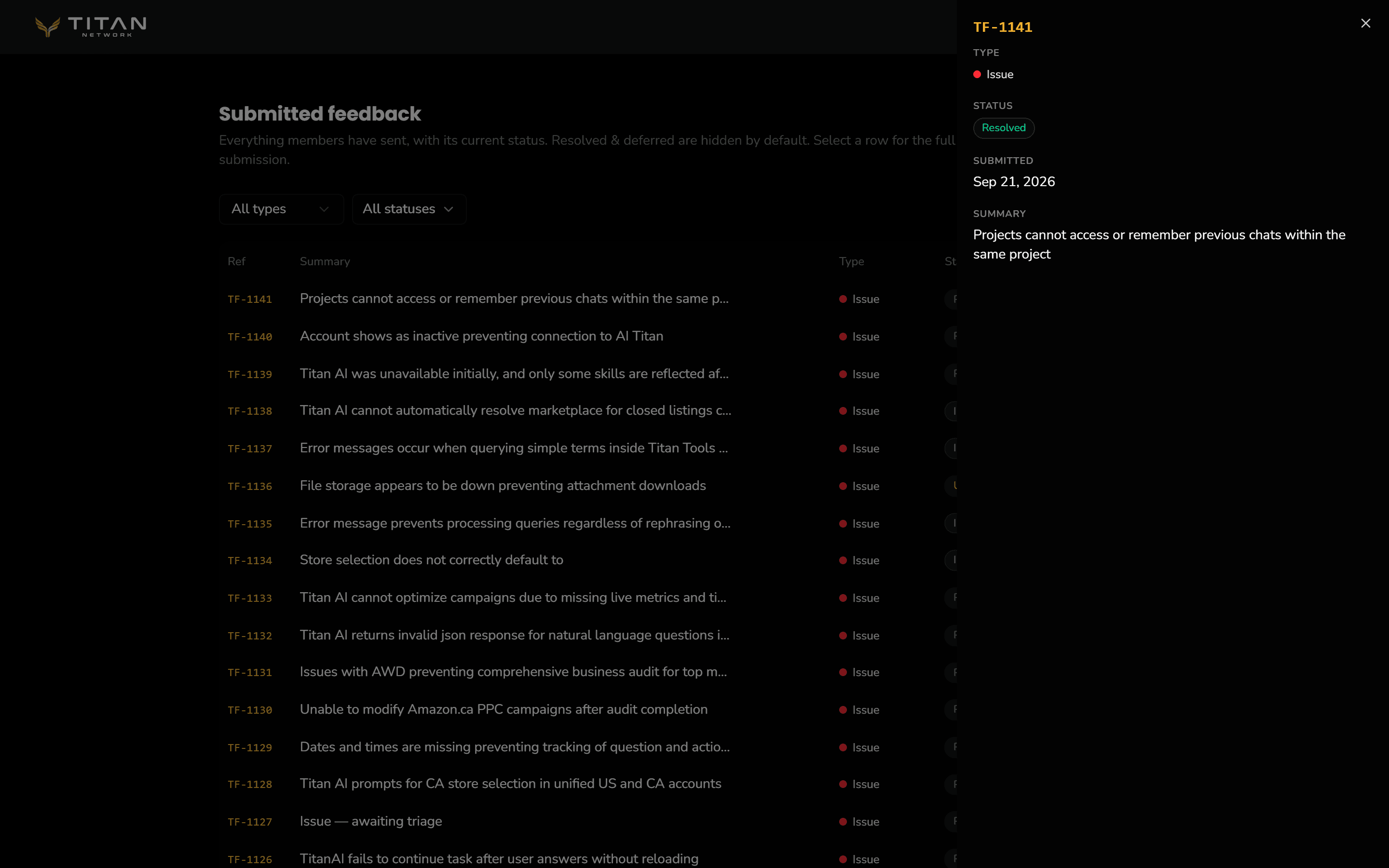The image size is (1389, 868).
Task: Close the TF-1141 detail panel
Action: point(1365,24)
